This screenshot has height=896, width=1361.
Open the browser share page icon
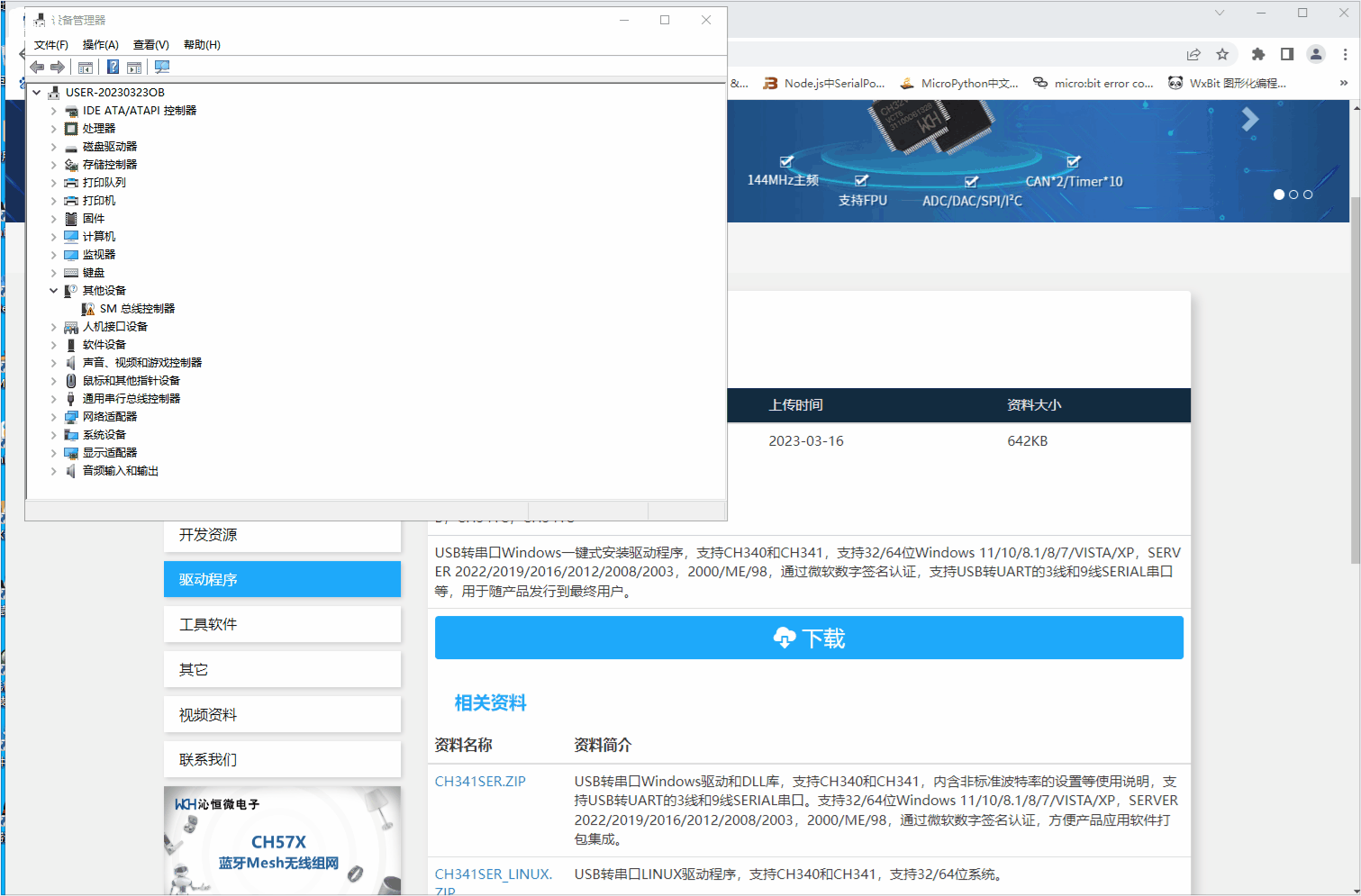(1193, 54)
